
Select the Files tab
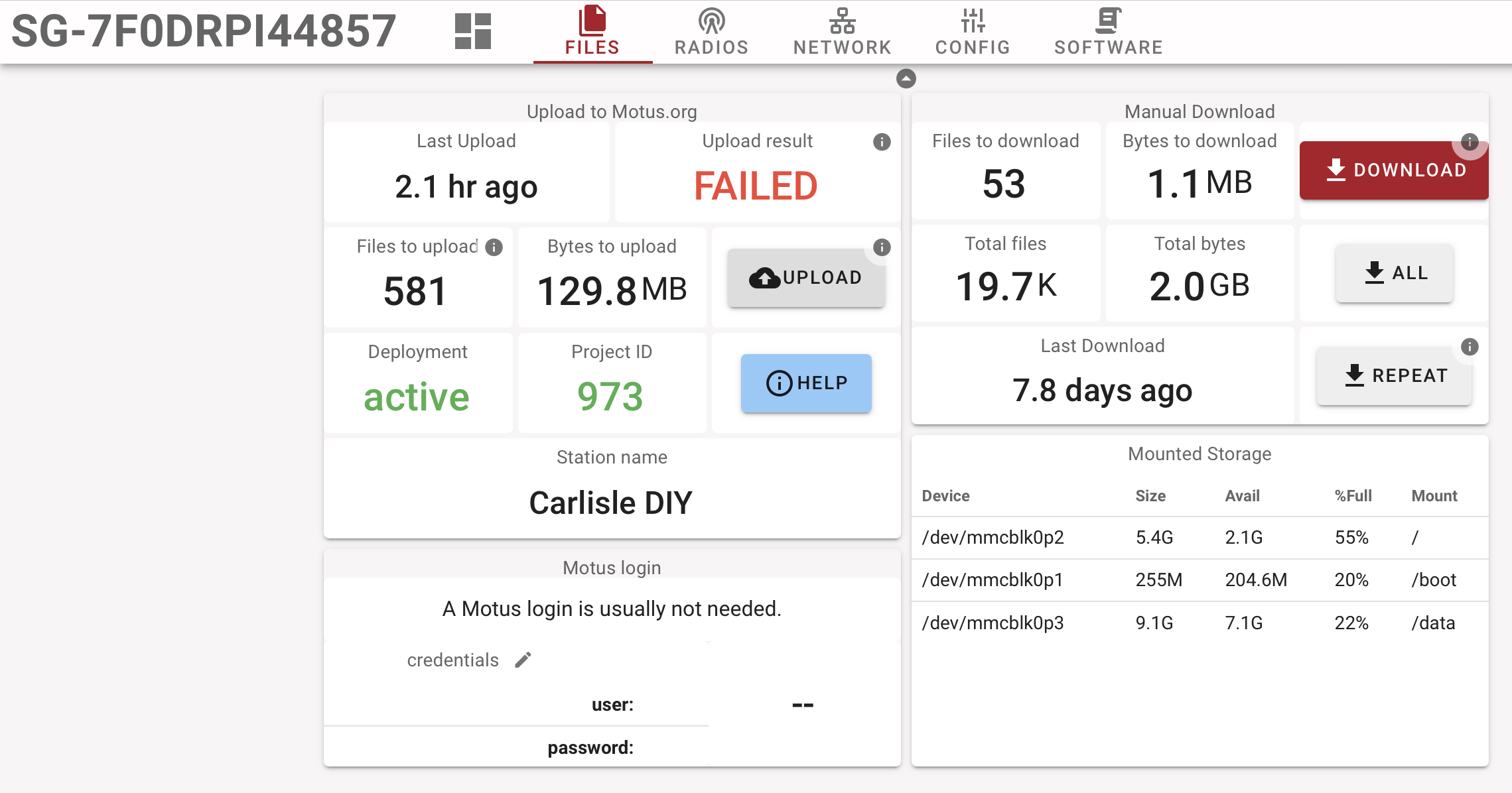pyautogui.click(x=592, y=32)
